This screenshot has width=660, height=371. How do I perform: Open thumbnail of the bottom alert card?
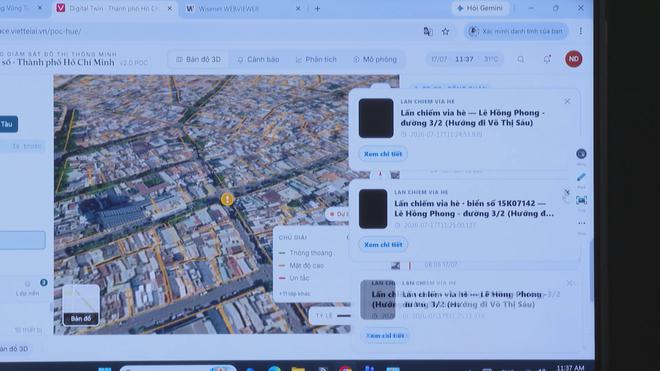coord(378,299)
